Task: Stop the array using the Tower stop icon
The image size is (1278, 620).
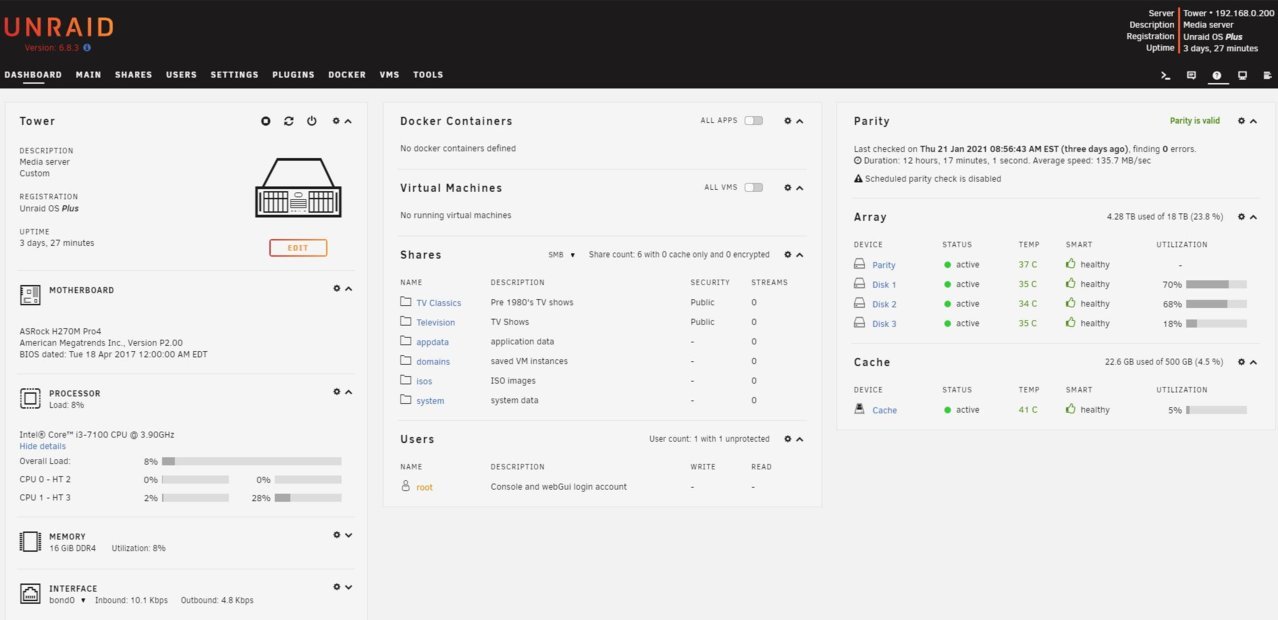Action: pos(266,121)
